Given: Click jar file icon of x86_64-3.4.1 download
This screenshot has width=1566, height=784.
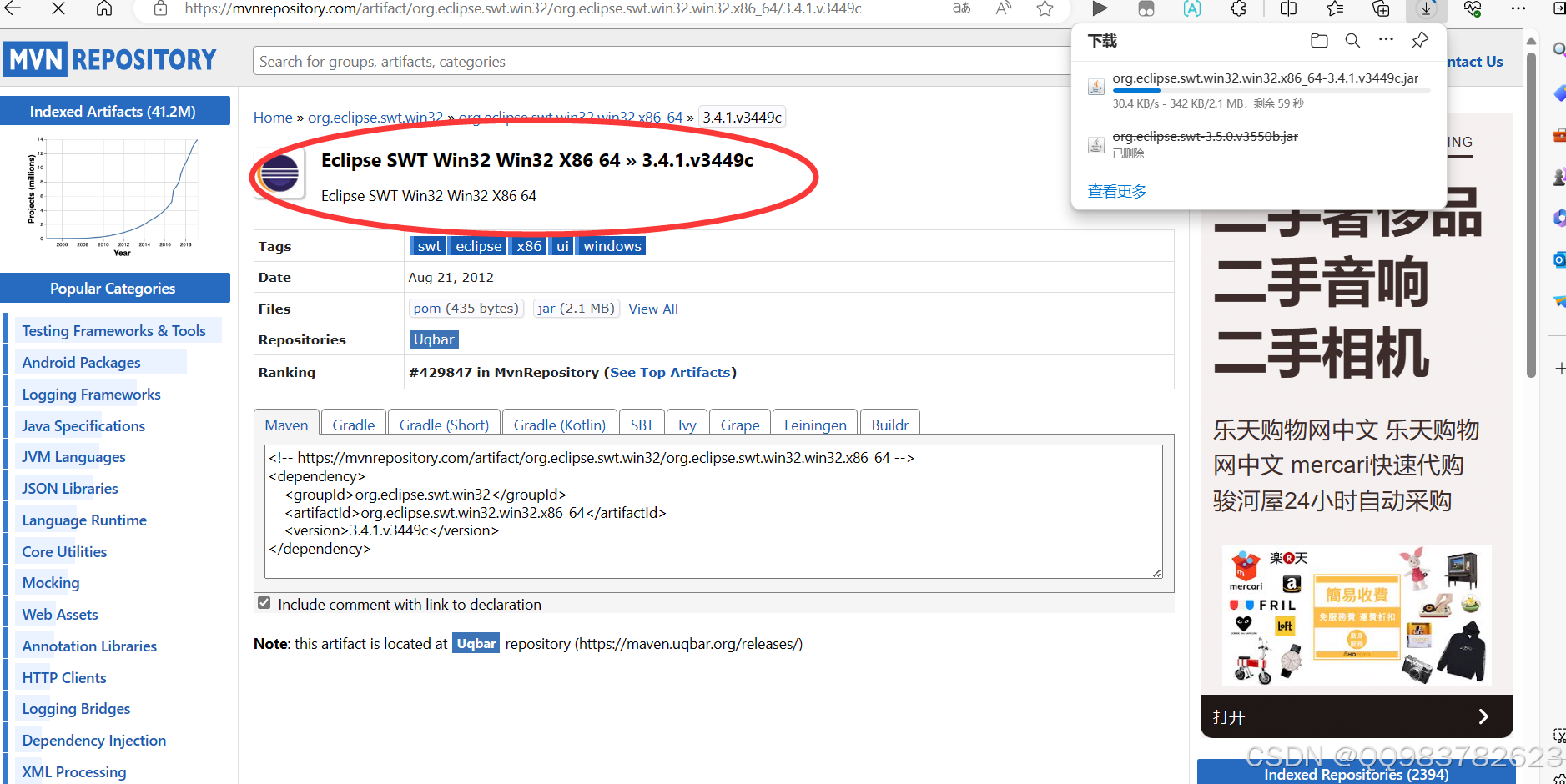Looking at the screenshot, I should (1096, 87).
